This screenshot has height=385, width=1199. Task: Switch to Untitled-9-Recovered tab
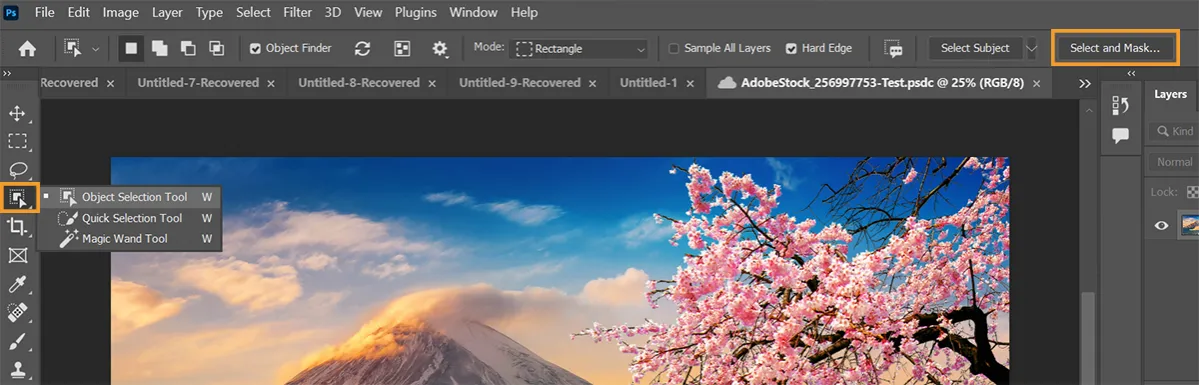pyautogui.click(x=519, y=83)
